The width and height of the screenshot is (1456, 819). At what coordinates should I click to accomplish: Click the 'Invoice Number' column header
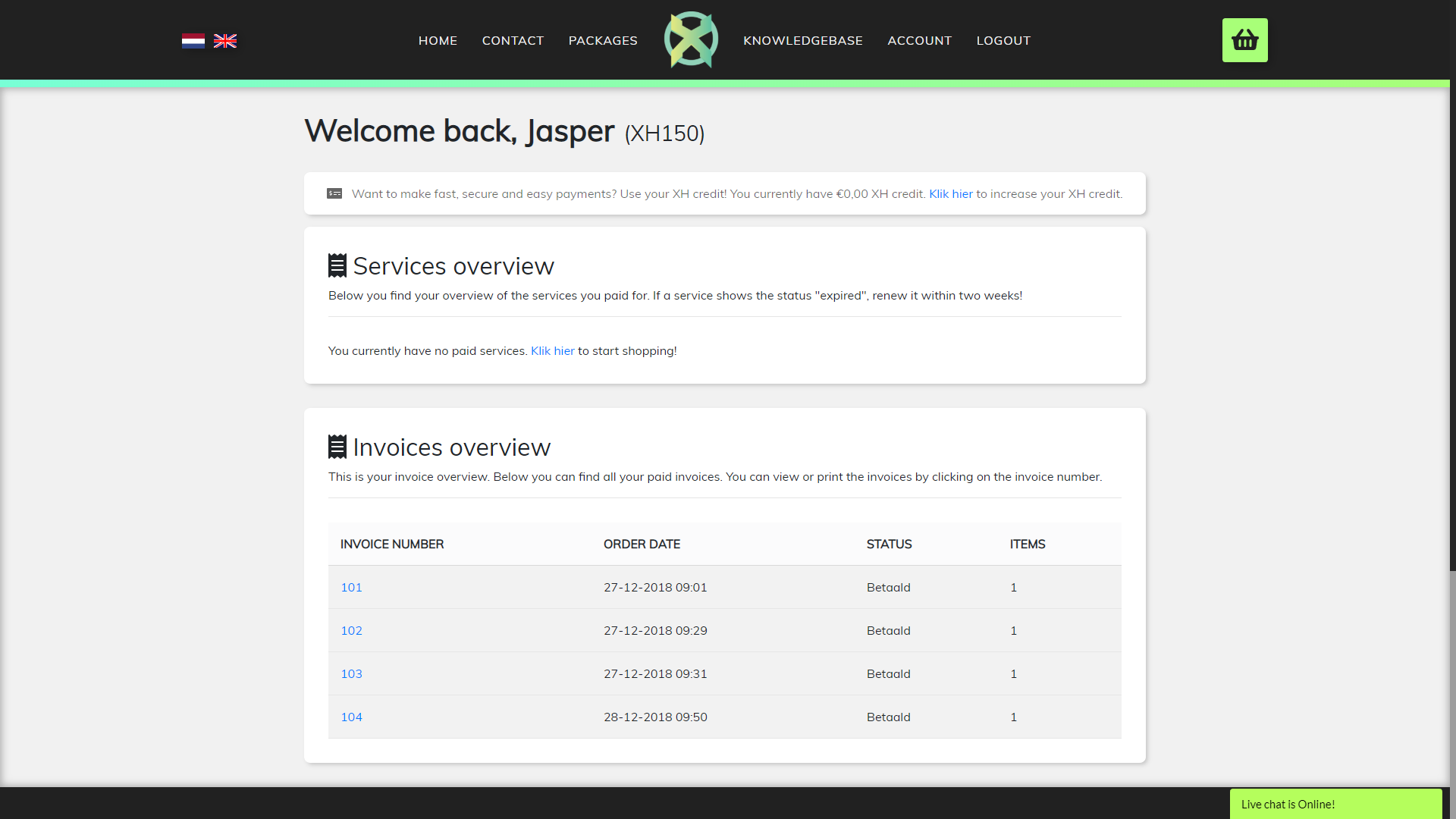coord(392,544)
